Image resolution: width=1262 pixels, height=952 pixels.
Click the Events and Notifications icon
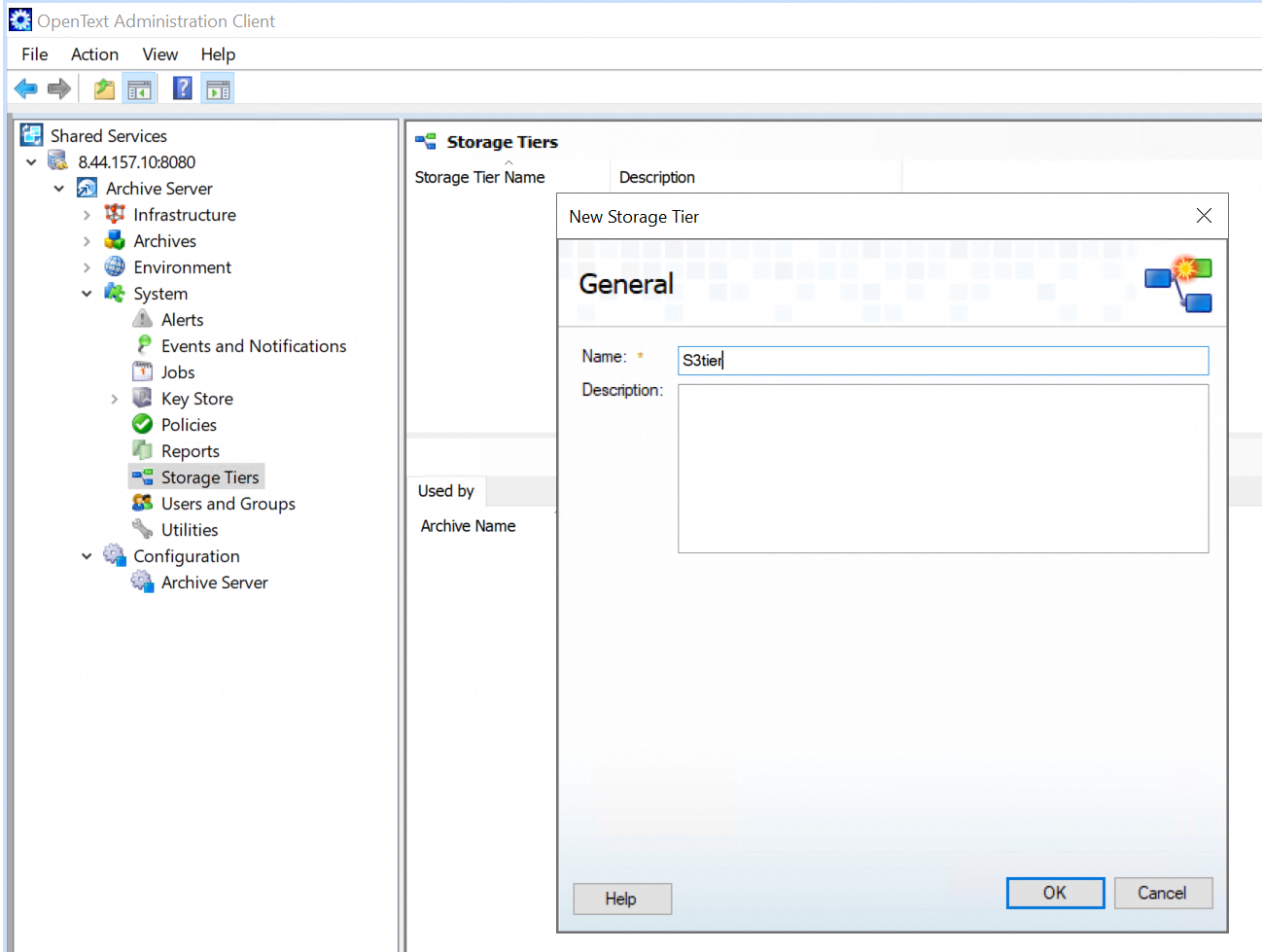[x=143, y=345]
